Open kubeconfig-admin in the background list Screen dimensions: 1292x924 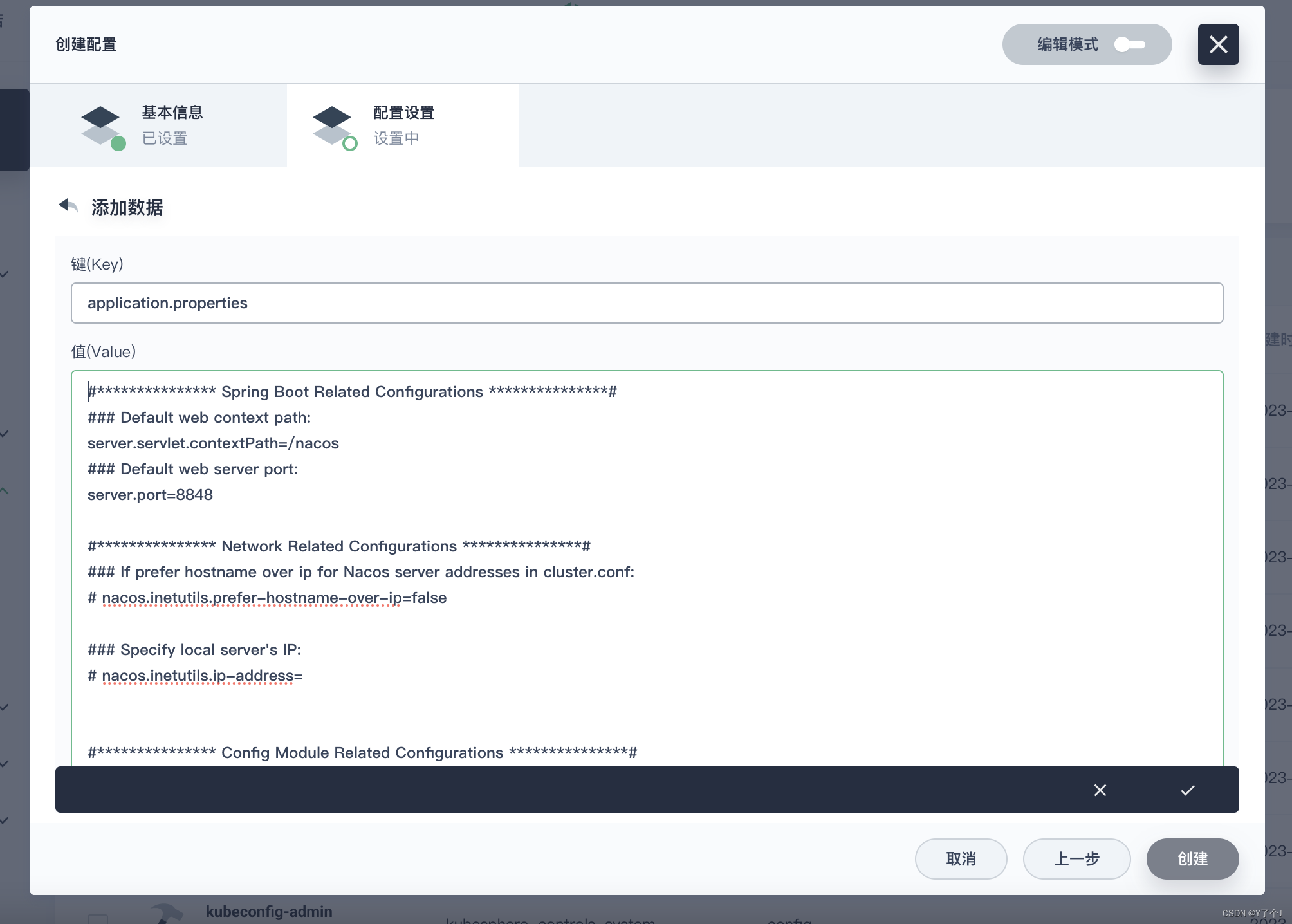click(x=269, y=912)
